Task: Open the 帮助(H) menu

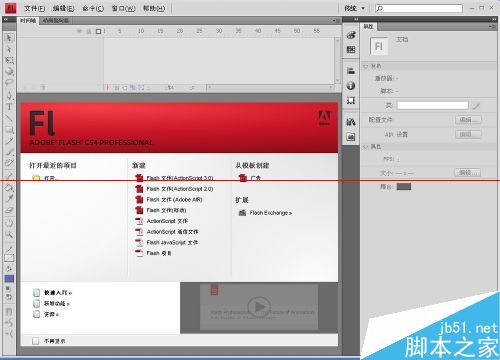Action: coord(154,8)
